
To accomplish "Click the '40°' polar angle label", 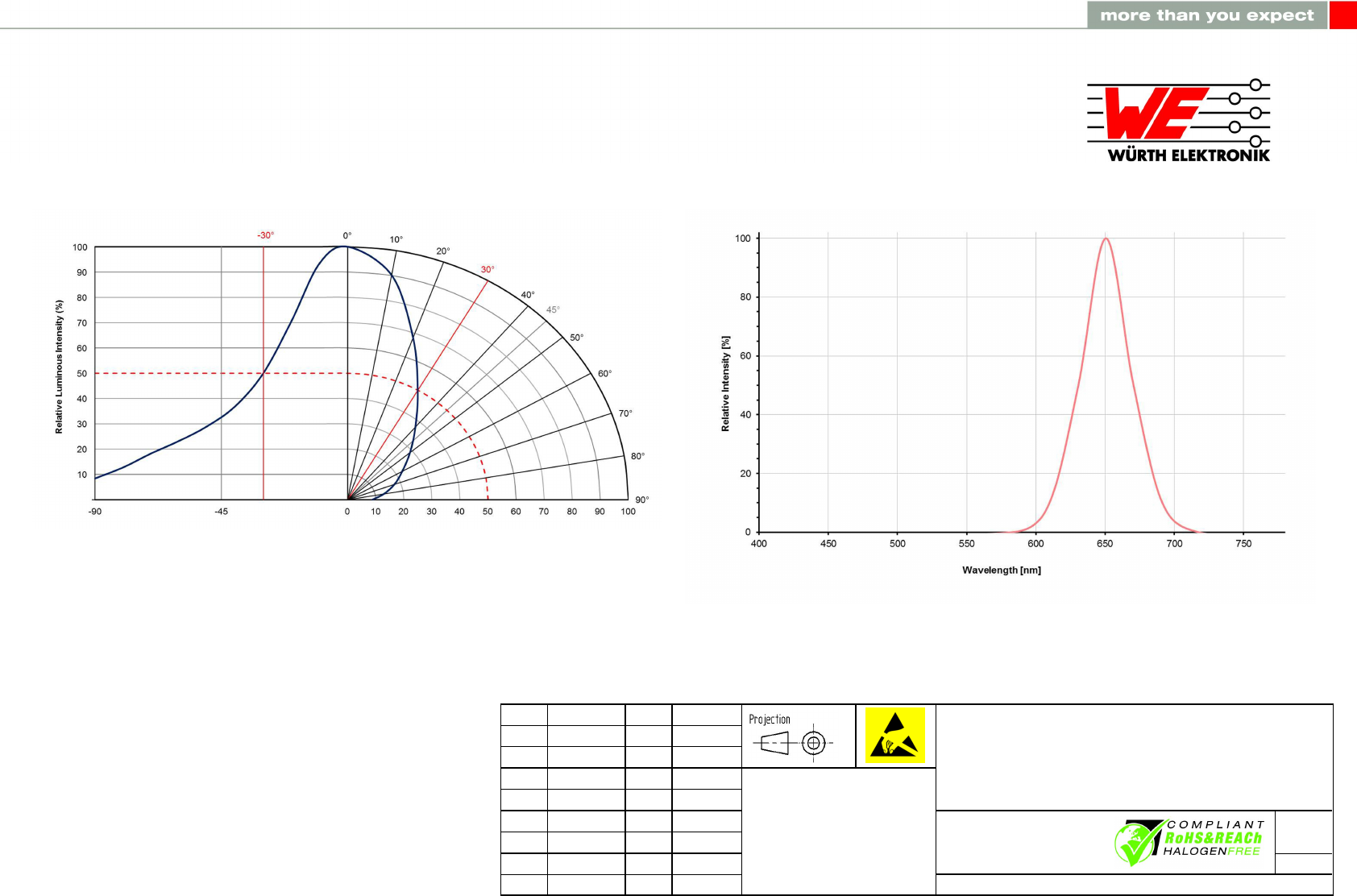I will coord(528,295).
